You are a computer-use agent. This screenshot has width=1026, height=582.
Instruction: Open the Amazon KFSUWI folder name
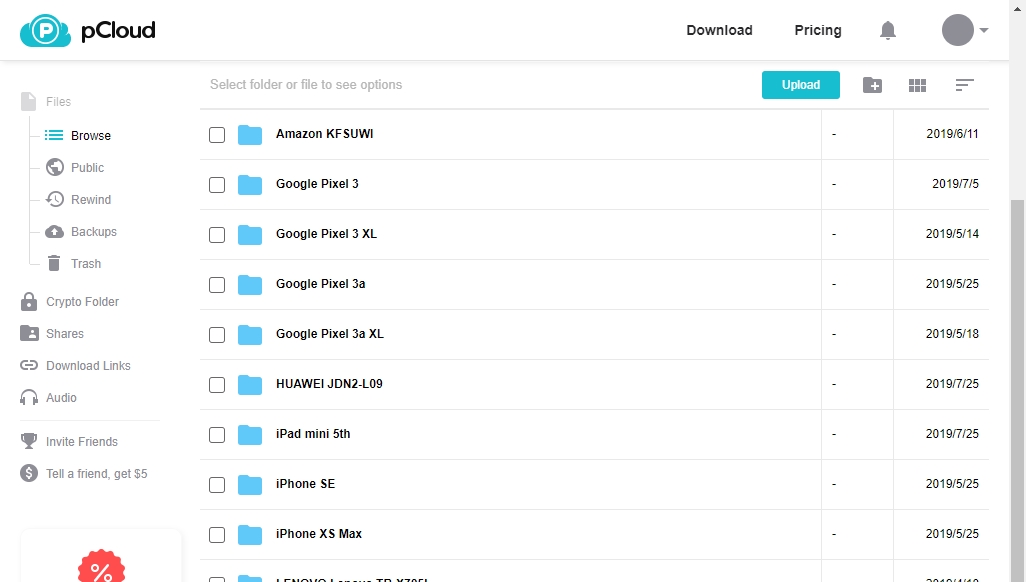(x=325, y=134)
